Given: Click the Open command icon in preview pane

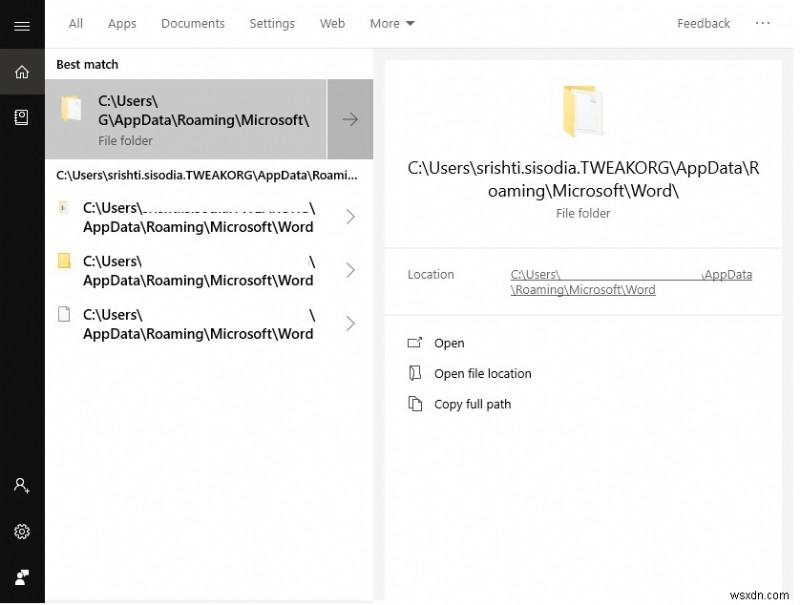Looking at the screenshot, I should (x=416, y=342).
